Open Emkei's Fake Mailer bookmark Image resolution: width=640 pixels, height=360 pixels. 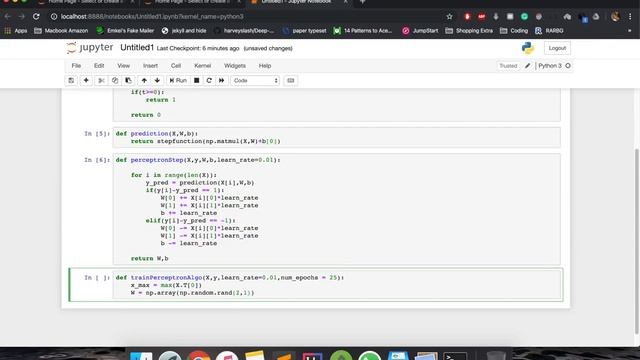click(x=125, y=31)
